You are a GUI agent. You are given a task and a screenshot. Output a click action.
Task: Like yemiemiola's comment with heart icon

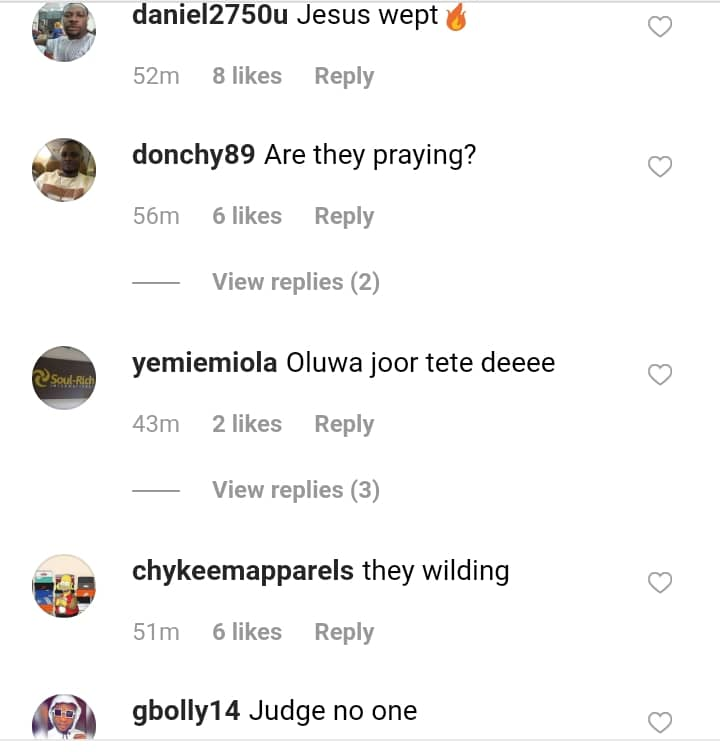660,375
